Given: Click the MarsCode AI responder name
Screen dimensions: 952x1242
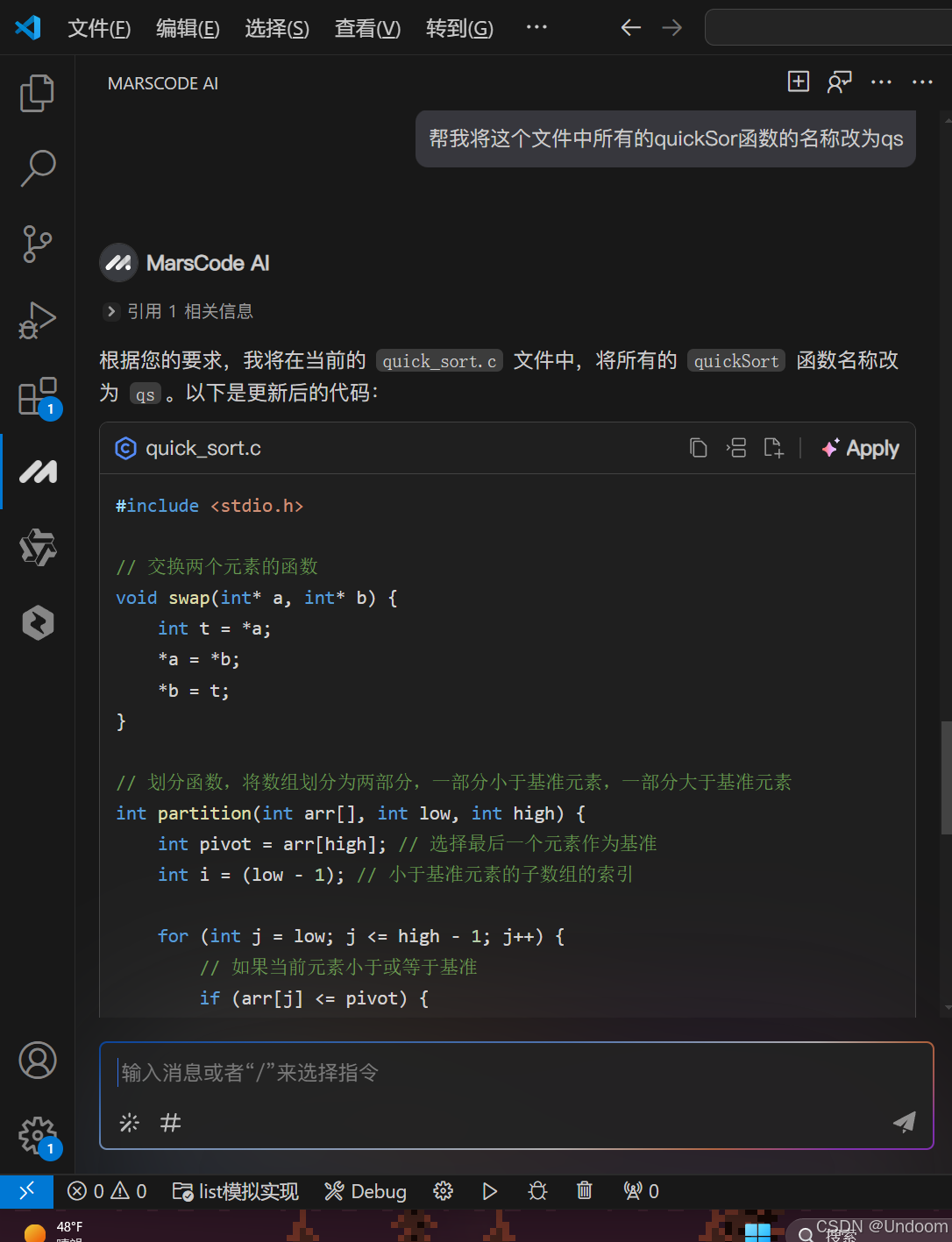Looking at the screenshot, I should click(208, 263).
